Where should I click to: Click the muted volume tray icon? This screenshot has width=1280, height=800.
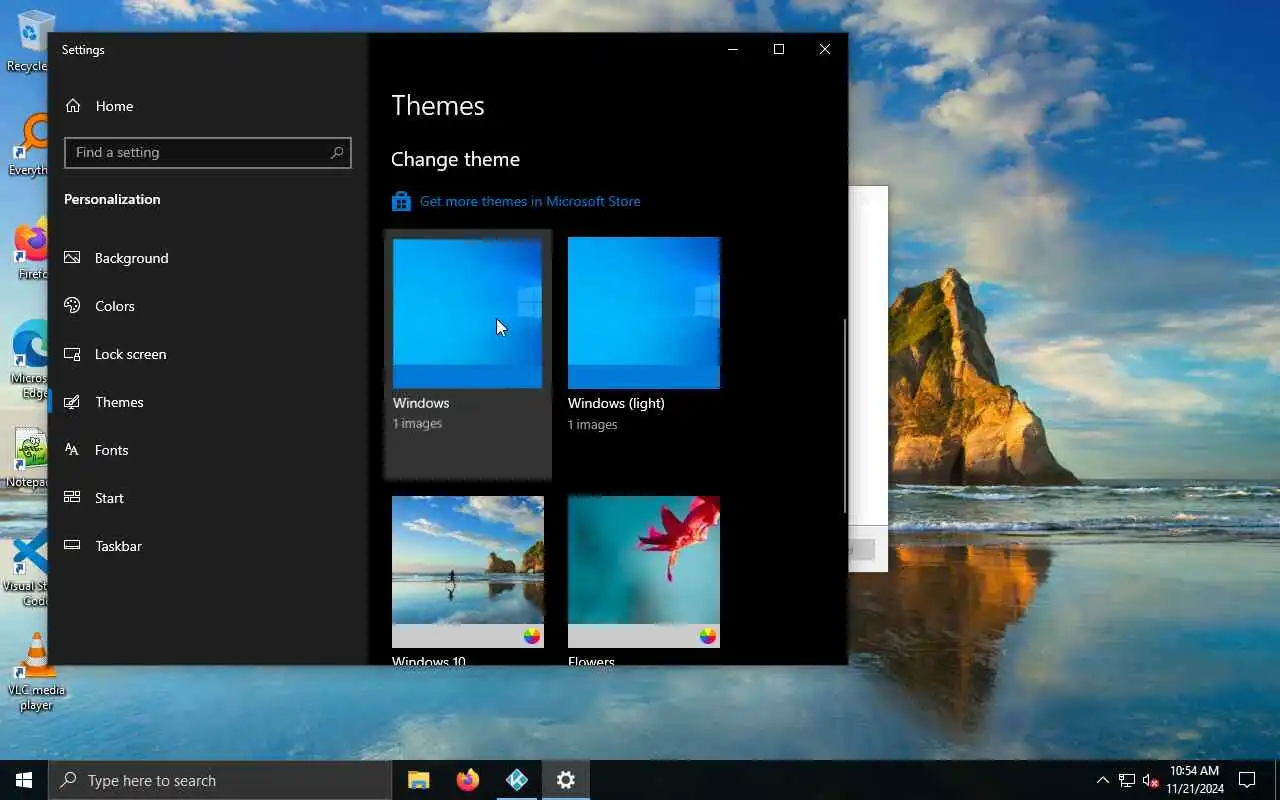1151,780
